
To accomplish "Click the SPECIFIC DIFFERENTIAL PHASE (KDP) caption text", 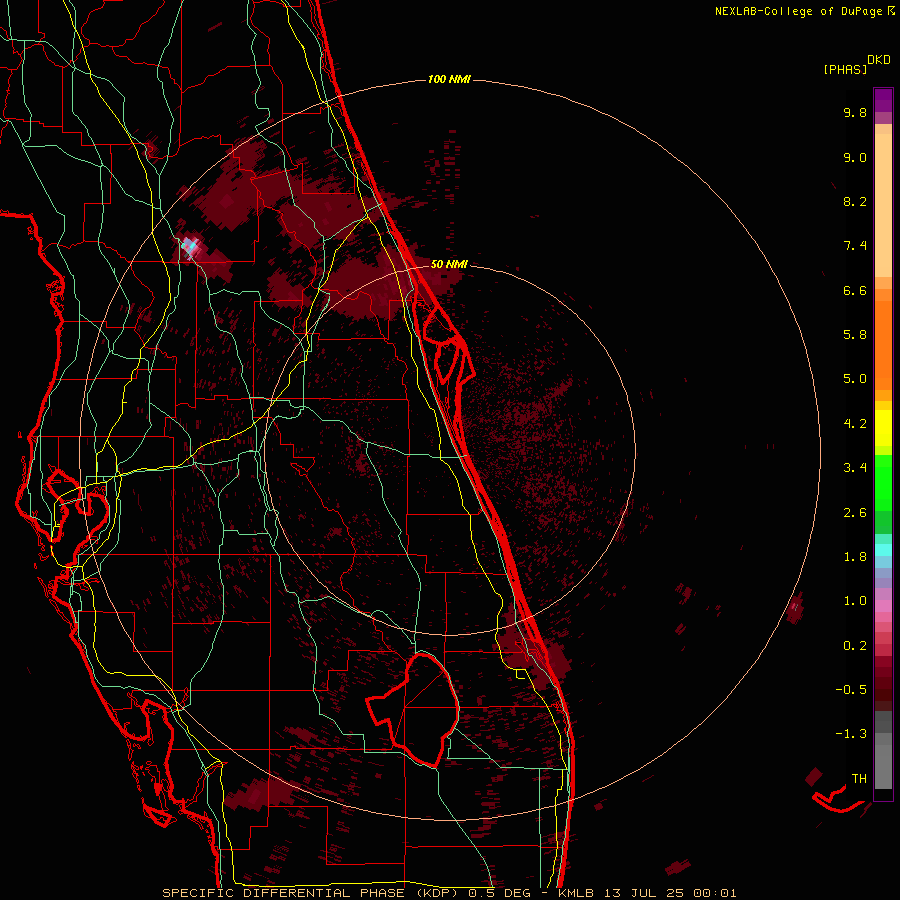I will click(311, 893).
